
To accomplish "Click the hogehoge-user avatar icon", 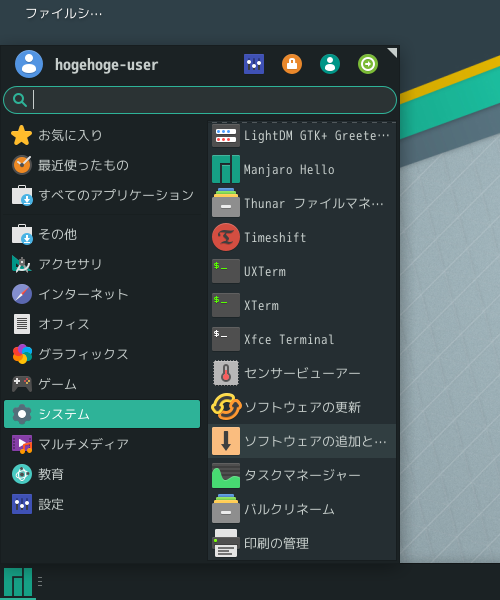I will pyautogui.click(x=29, y=64).
